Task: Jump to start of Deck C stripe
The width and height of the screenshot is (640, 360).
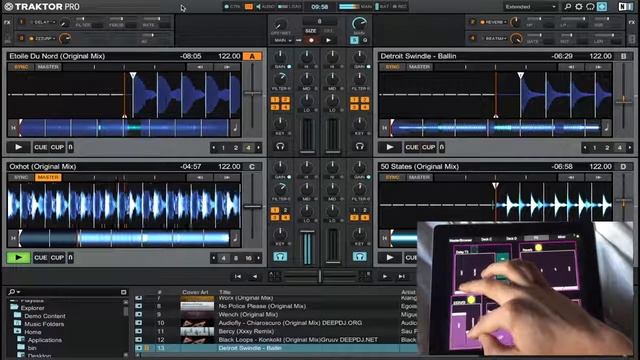Action: tap(13, 238)
